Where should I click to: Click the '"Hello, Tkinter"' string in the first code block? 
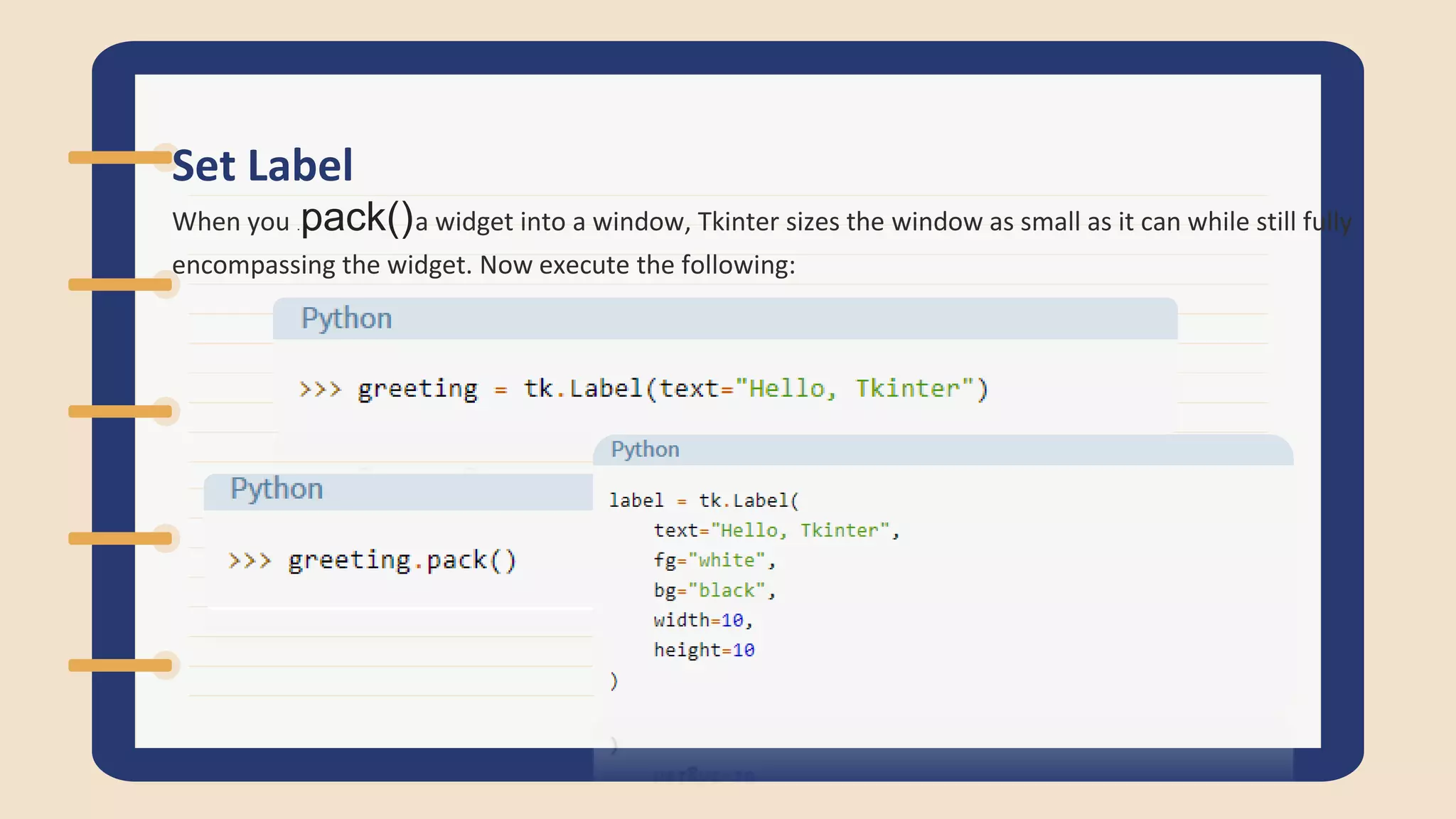point(856,389)
